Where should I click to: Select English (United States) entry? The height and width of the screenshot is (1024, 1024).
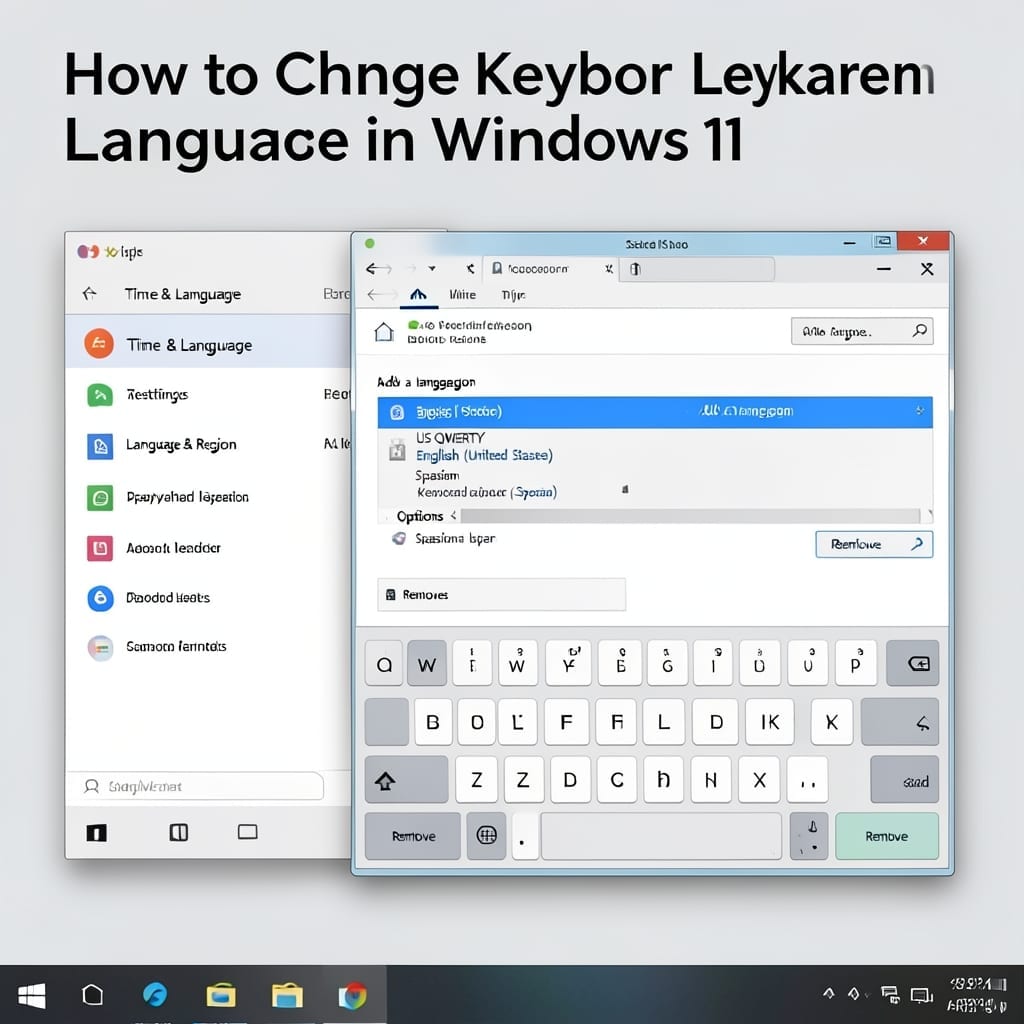pyautogui.click(x=484, y=455)
